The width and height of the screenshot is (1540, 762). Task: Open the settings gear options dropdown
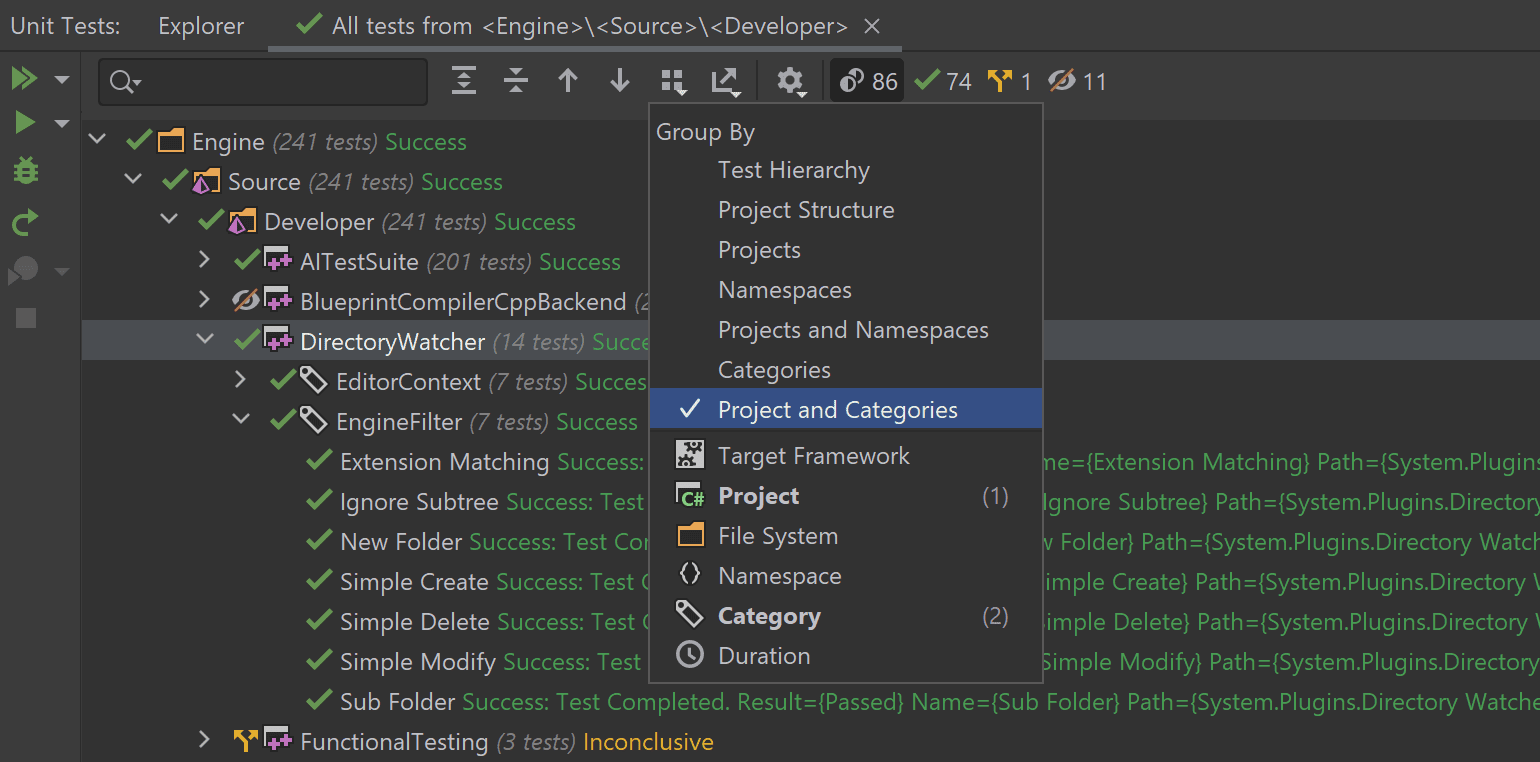792,82
